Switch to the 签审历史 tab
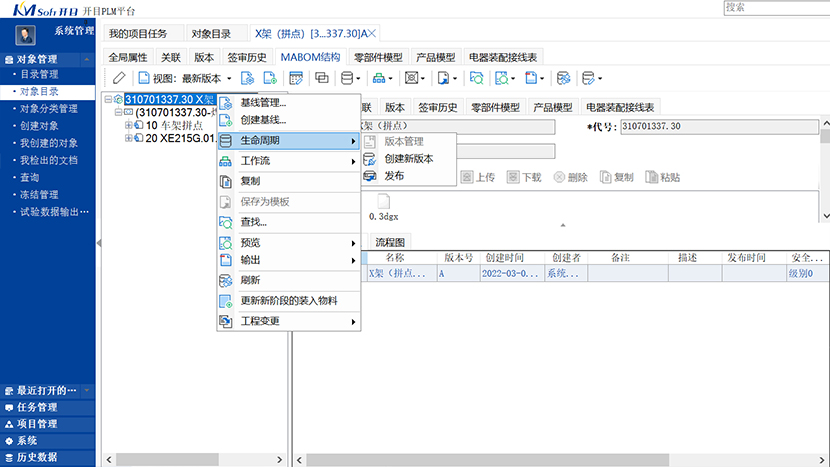The image size is (830, 467). (245, 57)
